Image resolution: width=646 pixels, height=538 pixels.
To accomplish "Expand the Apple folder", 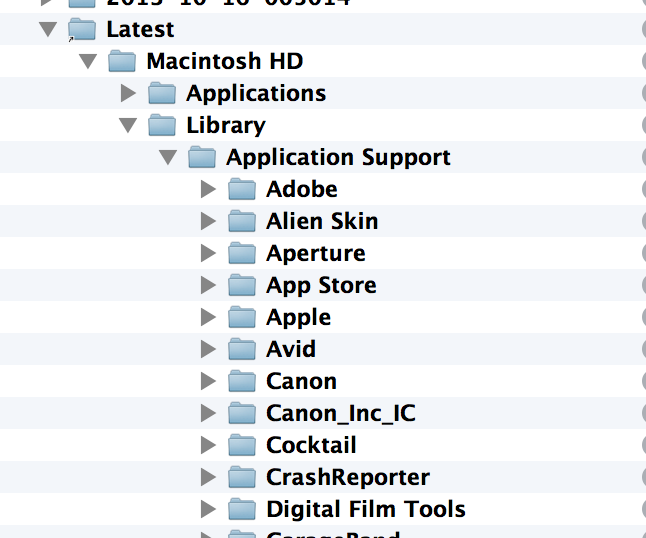I will pos(208,317).
